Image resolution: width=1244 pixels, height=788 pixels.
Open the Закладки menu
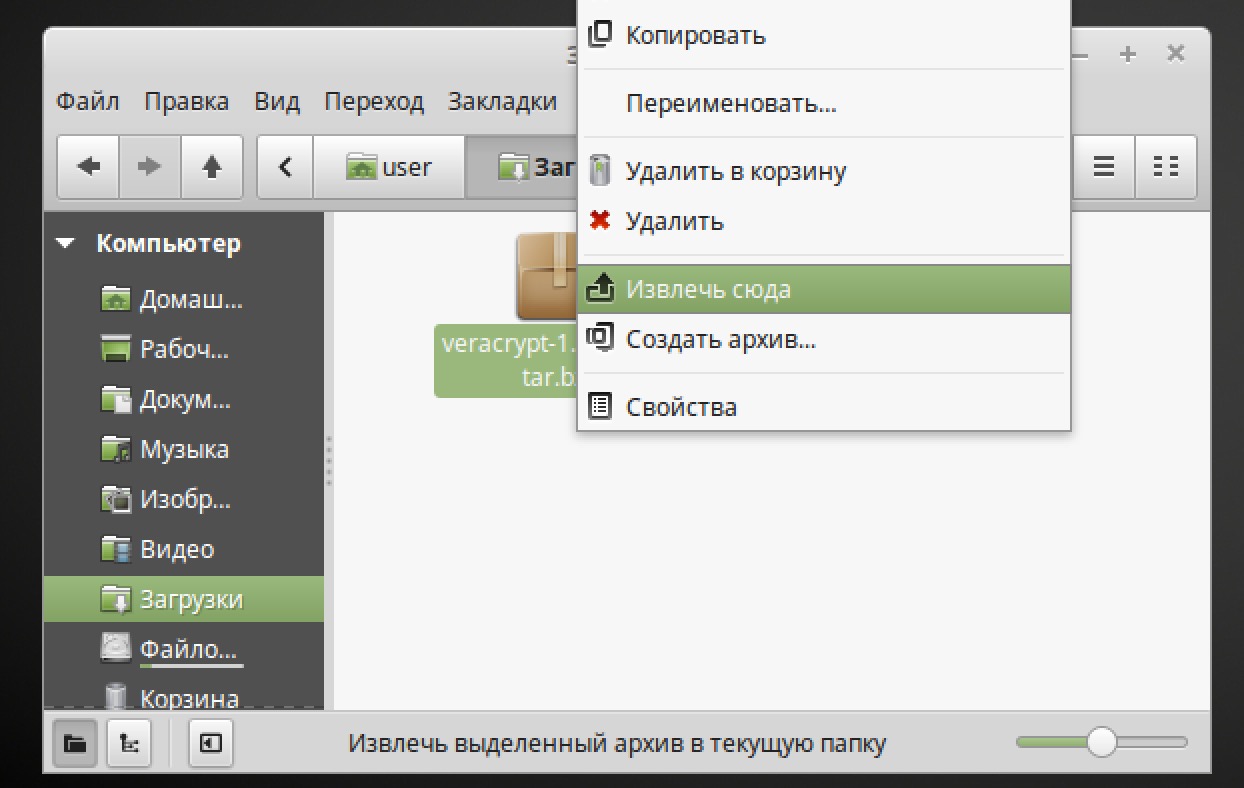pyautogui.click(x=502, y=101)
